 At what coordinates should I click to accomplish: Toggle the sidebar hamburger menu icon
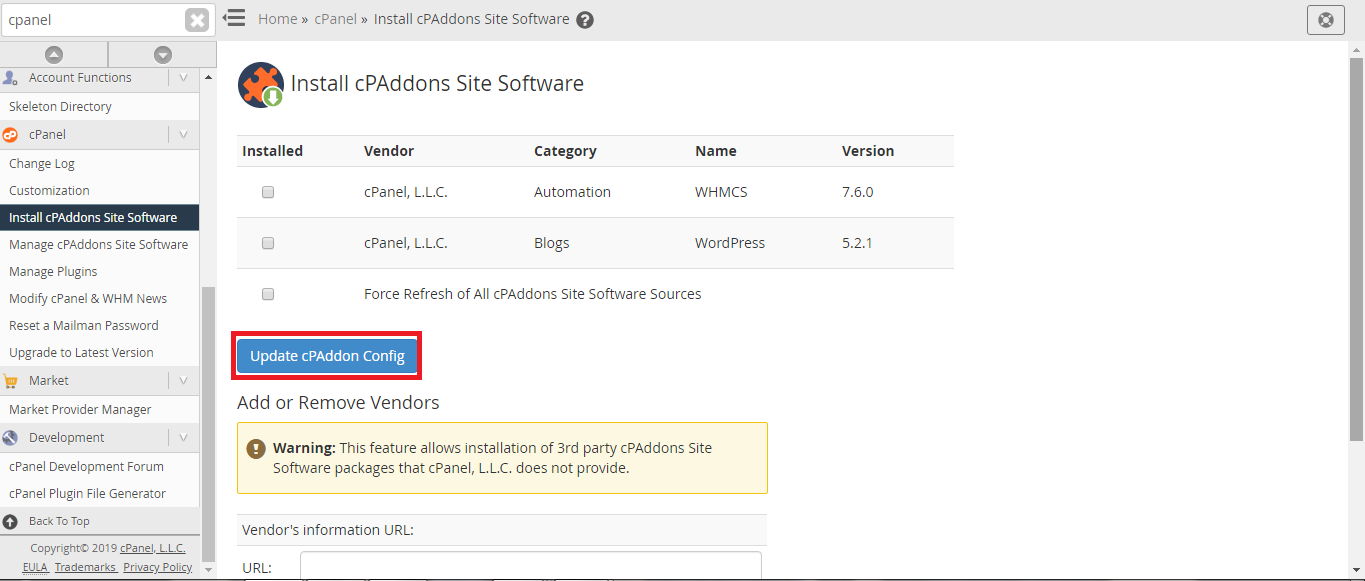[x=234, y=18]
